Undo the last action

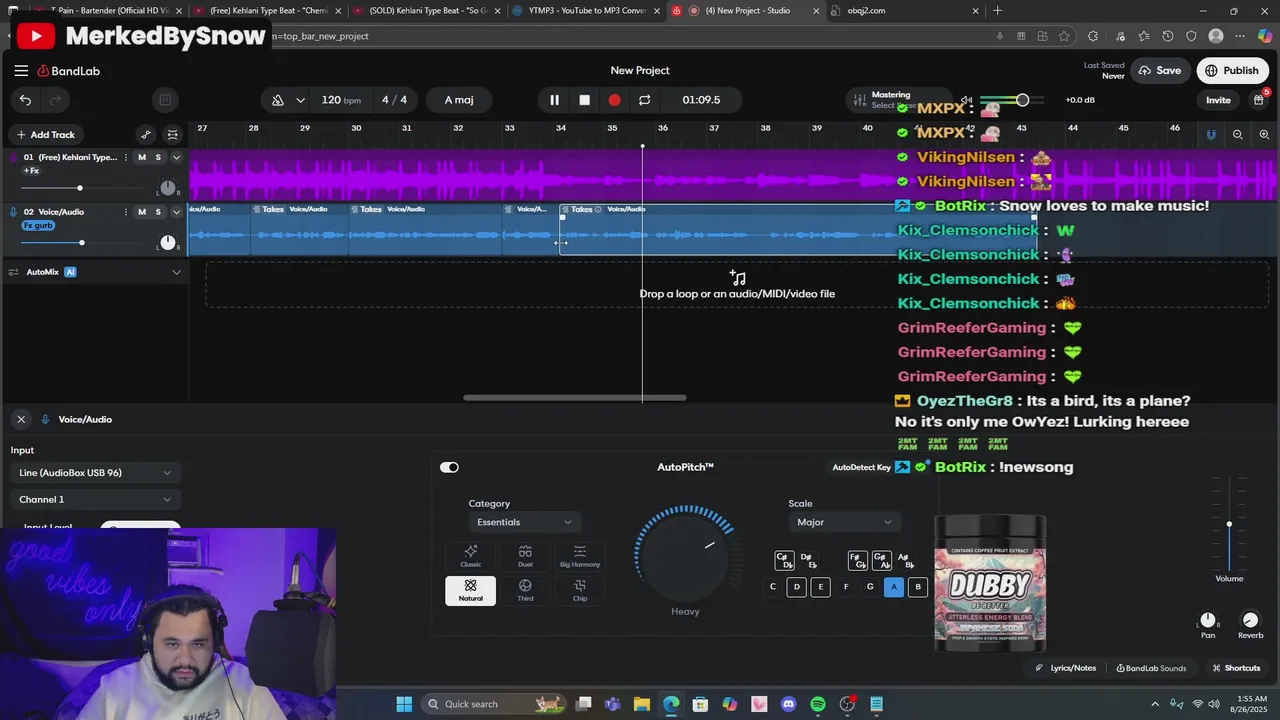click(25, 100)
